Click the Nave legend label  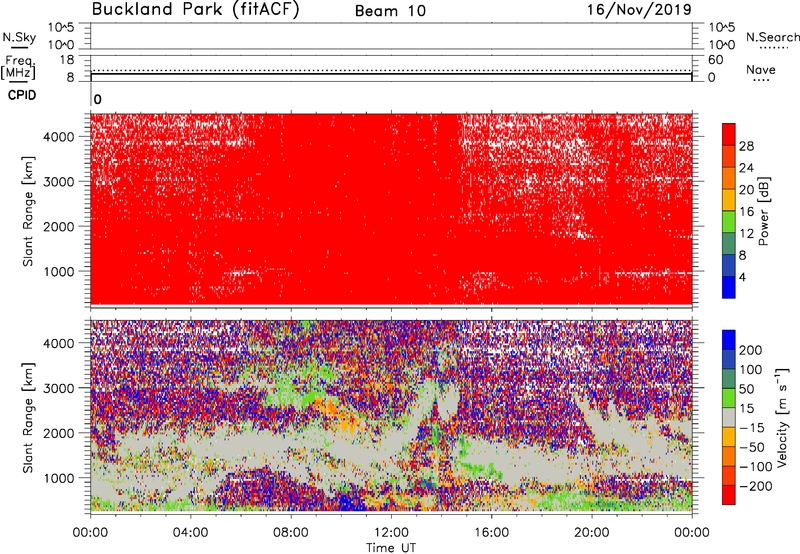[761, 69]
